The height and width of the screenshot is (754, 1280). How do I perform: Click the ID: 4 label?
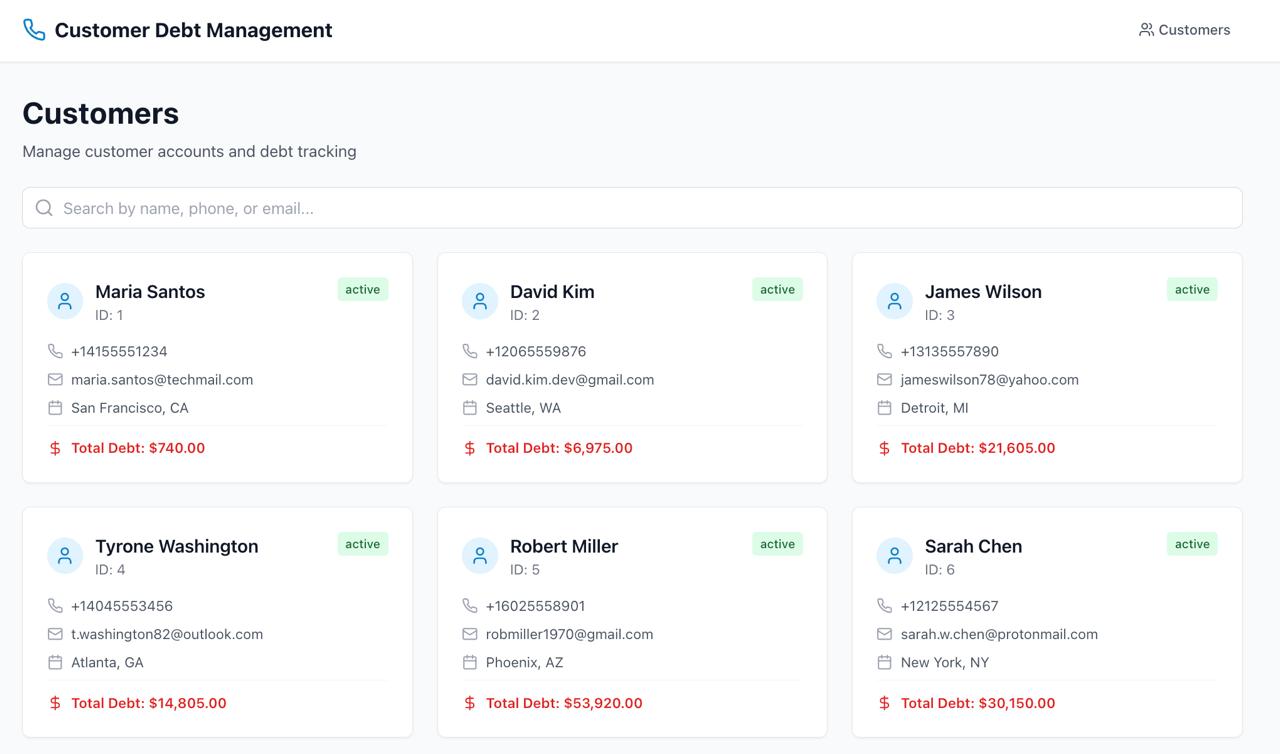point(110,570)
